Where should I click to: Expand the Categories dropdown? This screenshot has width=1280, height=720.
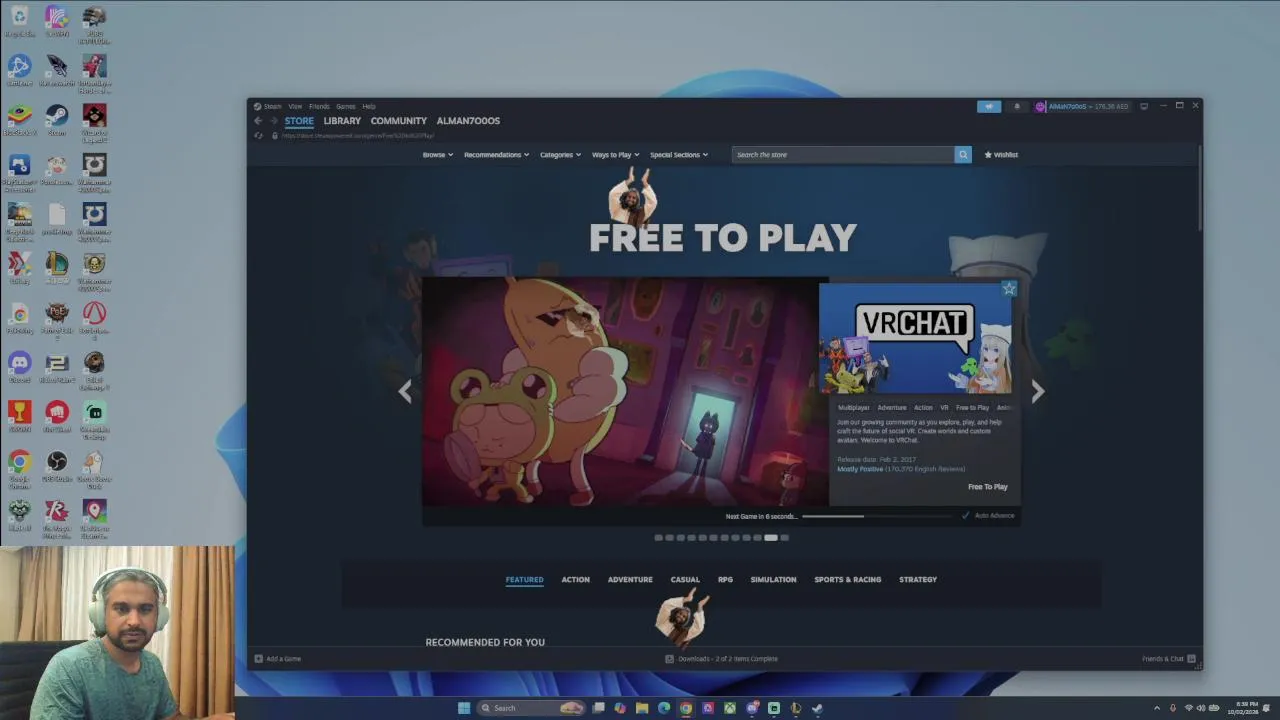561,155
